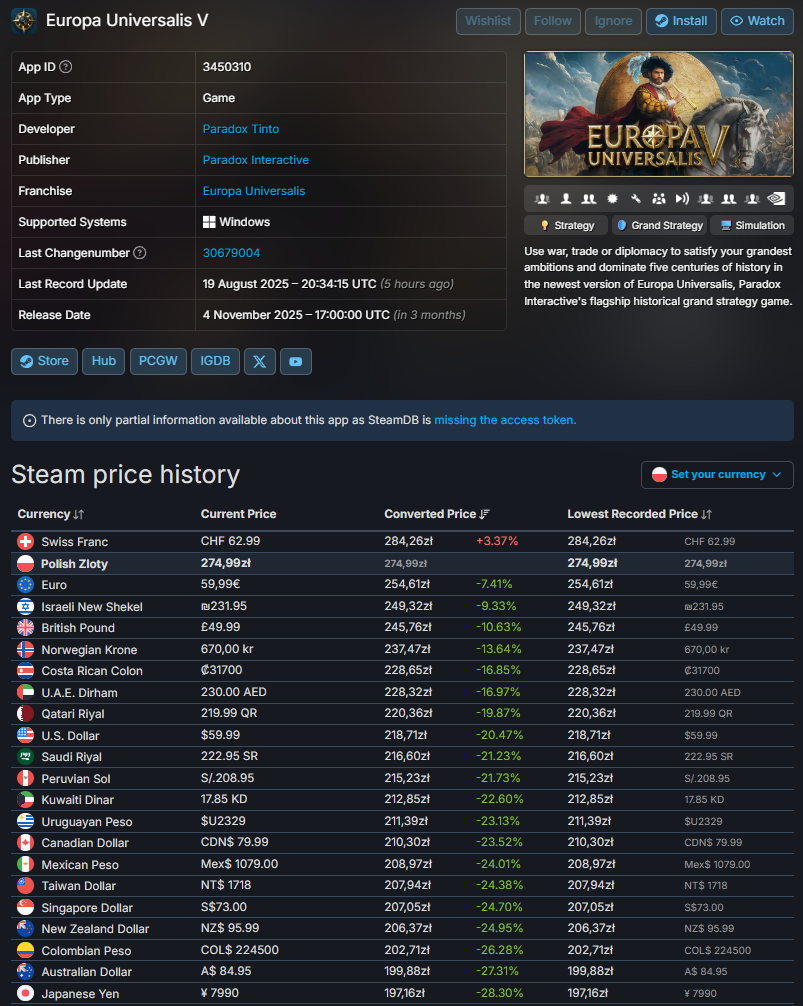Open the Paradox Tinto developer link
This screenshot has height=1006, width=803.
pyautogui.click(x=241, y=129)
